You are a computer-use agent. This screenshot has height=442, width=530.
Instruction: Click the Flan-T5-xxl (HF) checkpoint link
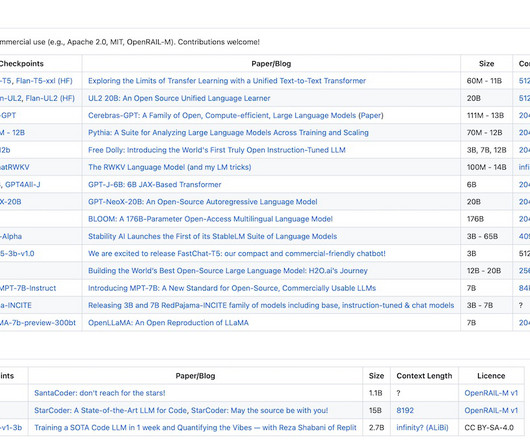(44, 81)
